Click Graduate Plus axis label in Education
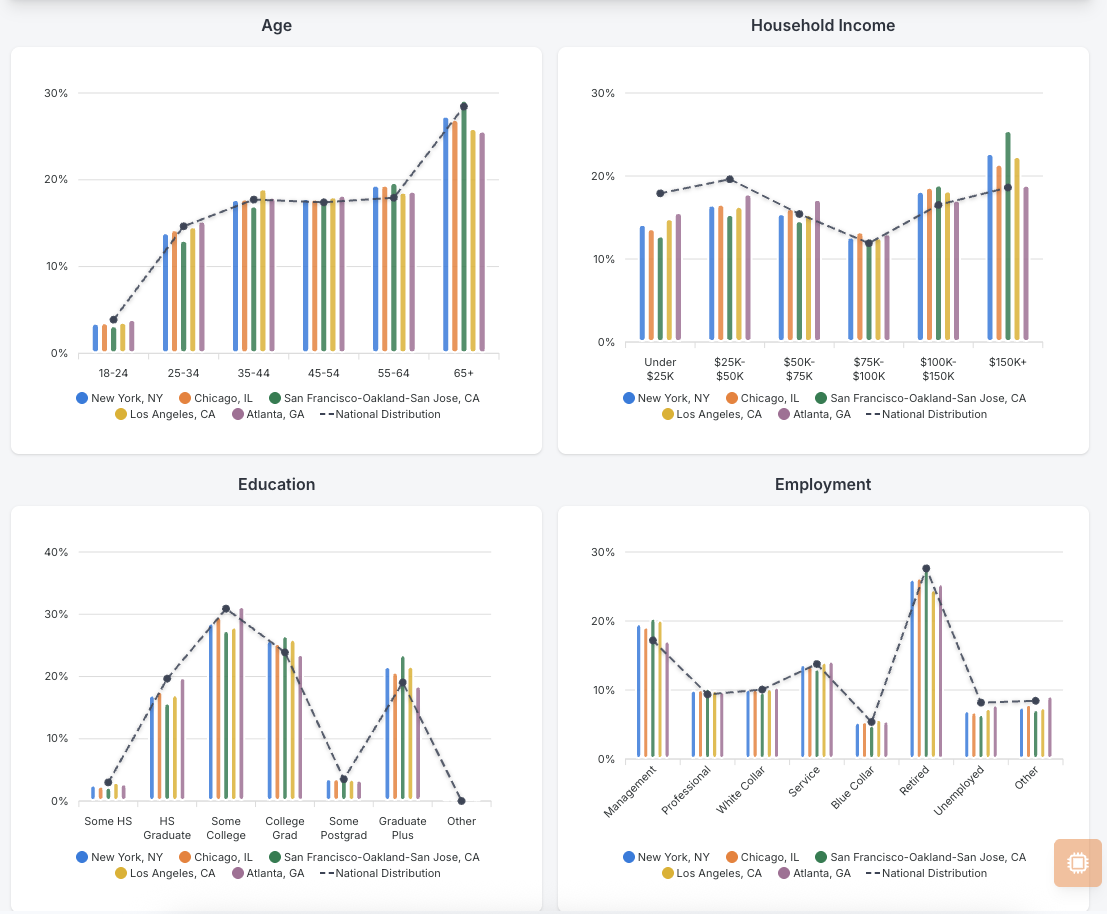Screen dimensions: 1107x914 pyautogui.click(x=402, y=828)
